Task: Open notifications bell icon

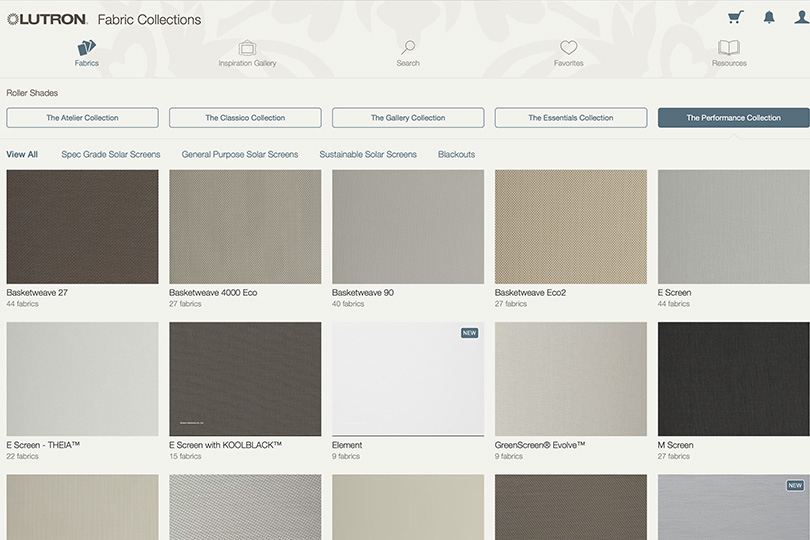Action: [x=769, y=17]
